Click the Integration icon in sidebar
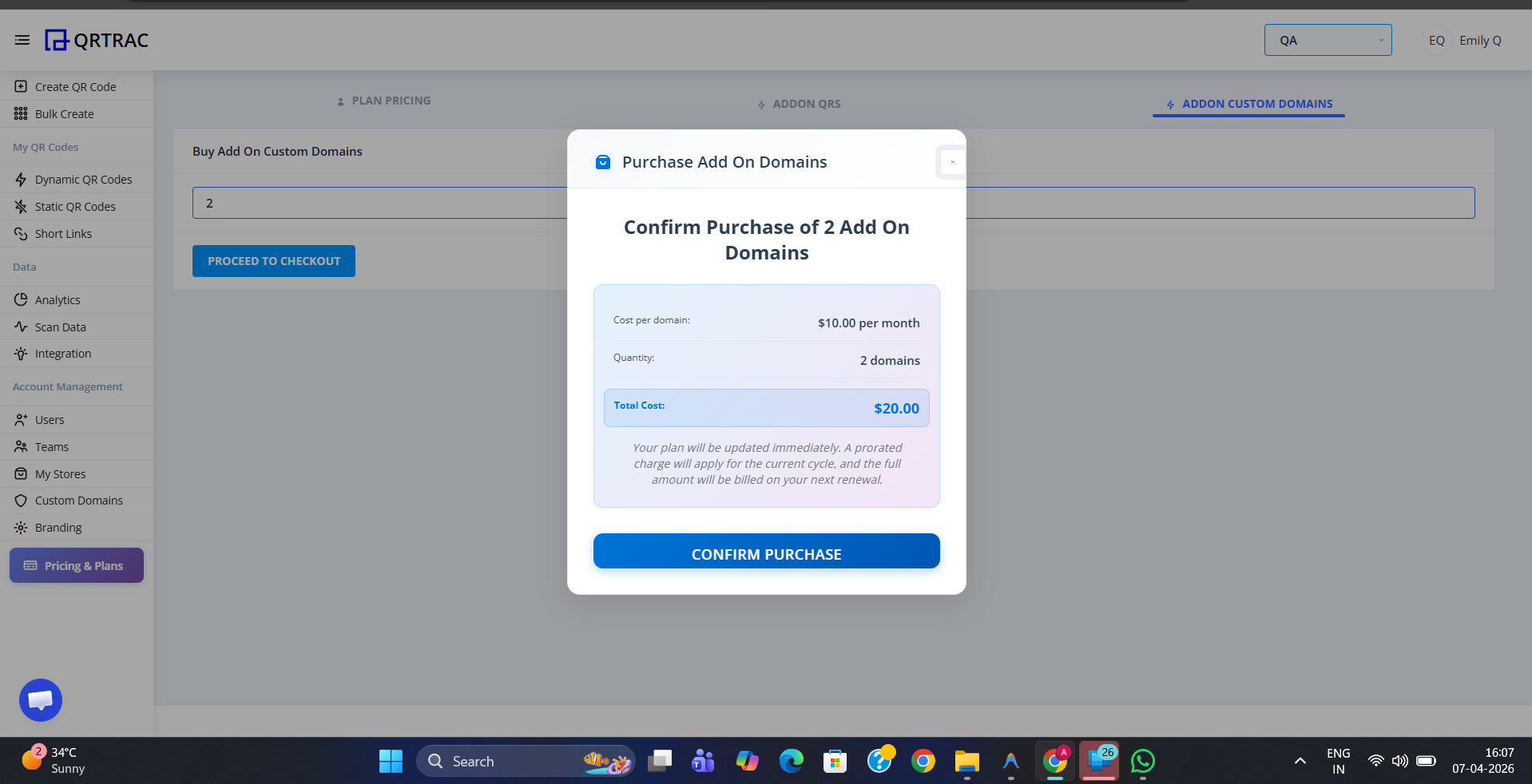The image size is (1532, 784). [22, 353]
